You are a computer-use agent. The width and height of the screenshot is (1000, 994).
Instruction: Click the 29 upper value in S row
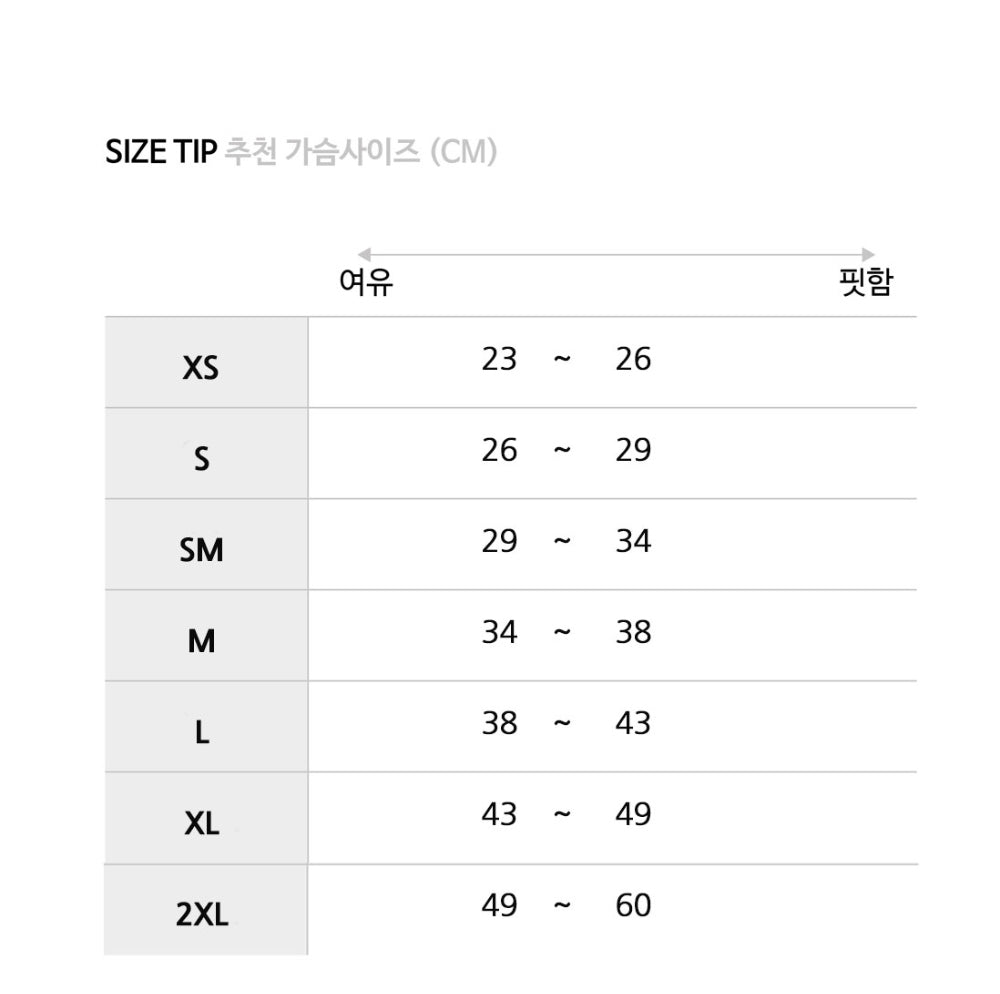coord(633,450)
